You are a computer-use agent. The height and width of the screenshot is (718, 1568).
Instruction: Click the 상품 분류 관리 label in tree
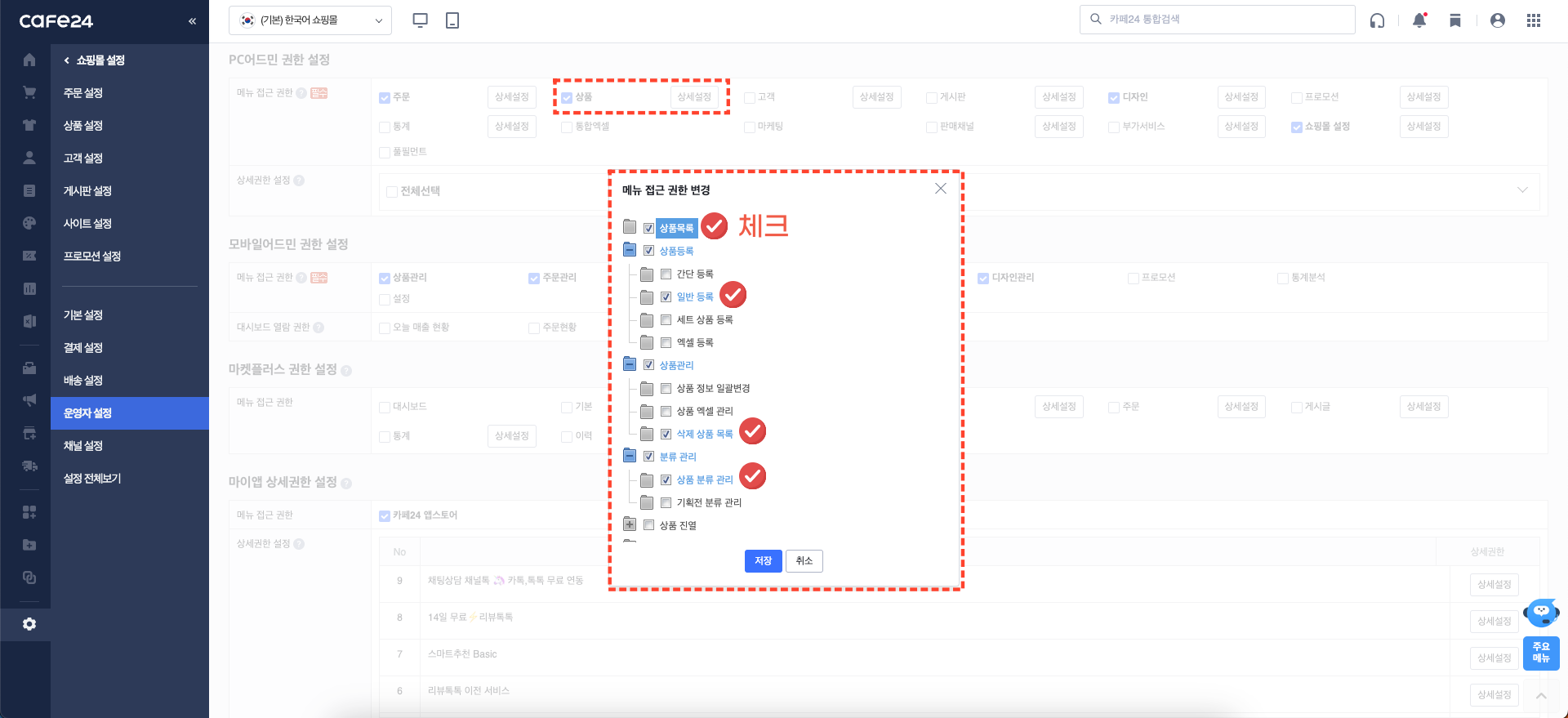[x=705, y=480]
